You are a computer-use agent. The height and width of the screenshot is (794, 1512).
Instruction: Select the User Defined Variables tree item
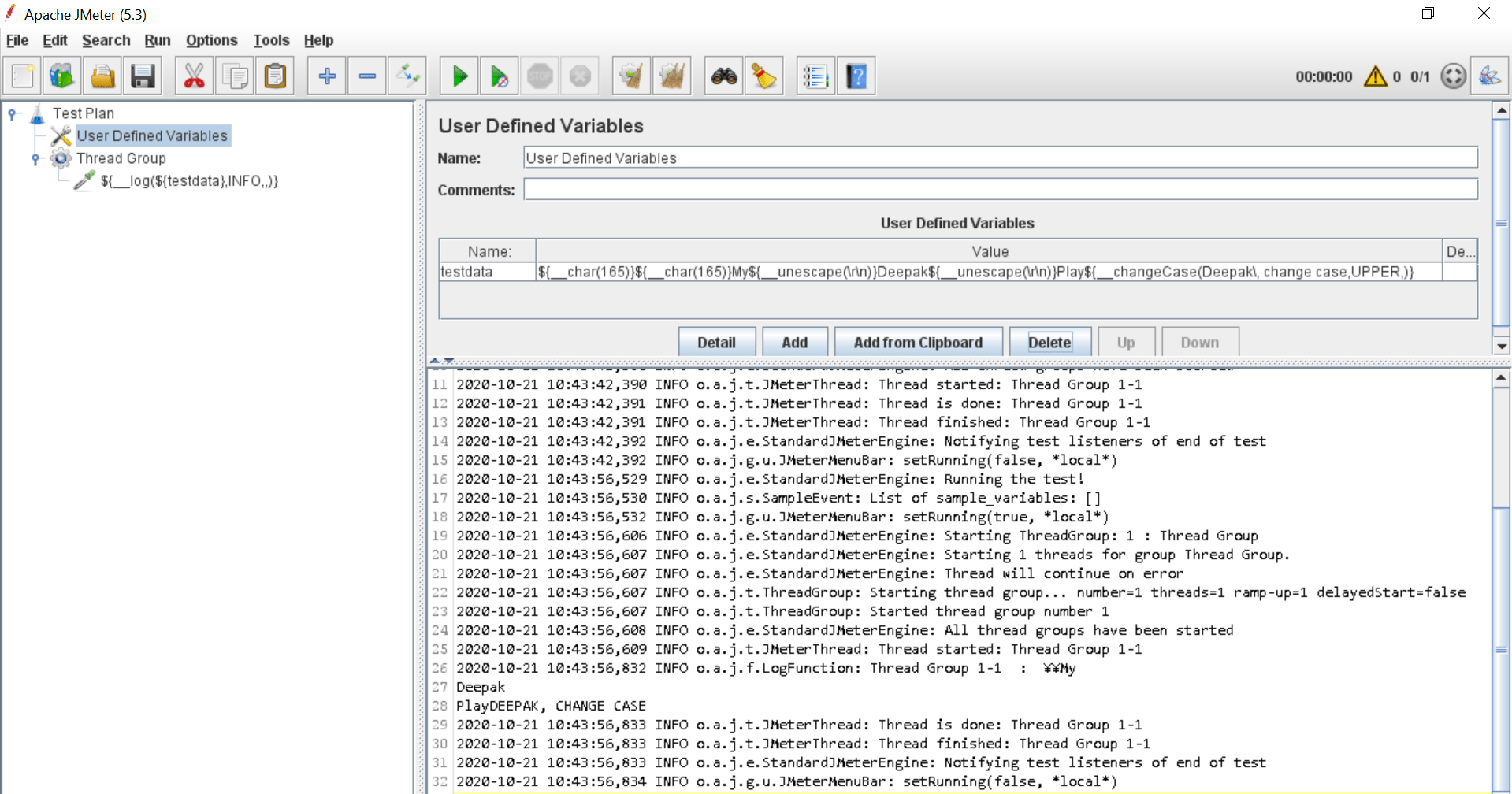(153, 135)
